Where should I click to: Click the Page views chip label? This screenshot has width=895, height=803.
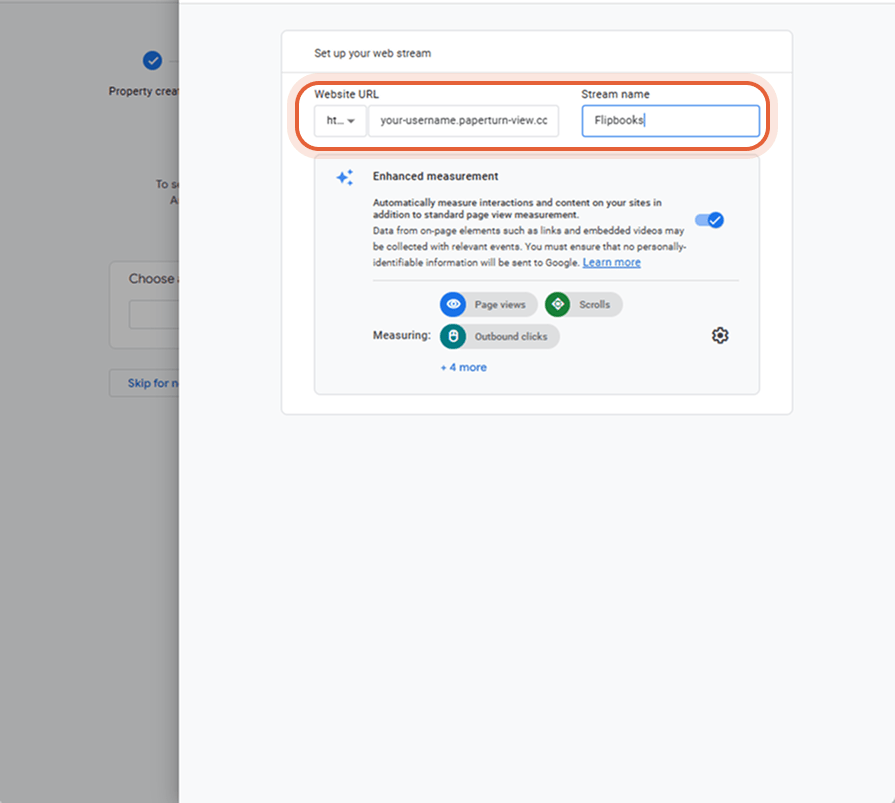pyautogui.click(x=500, y=305)
